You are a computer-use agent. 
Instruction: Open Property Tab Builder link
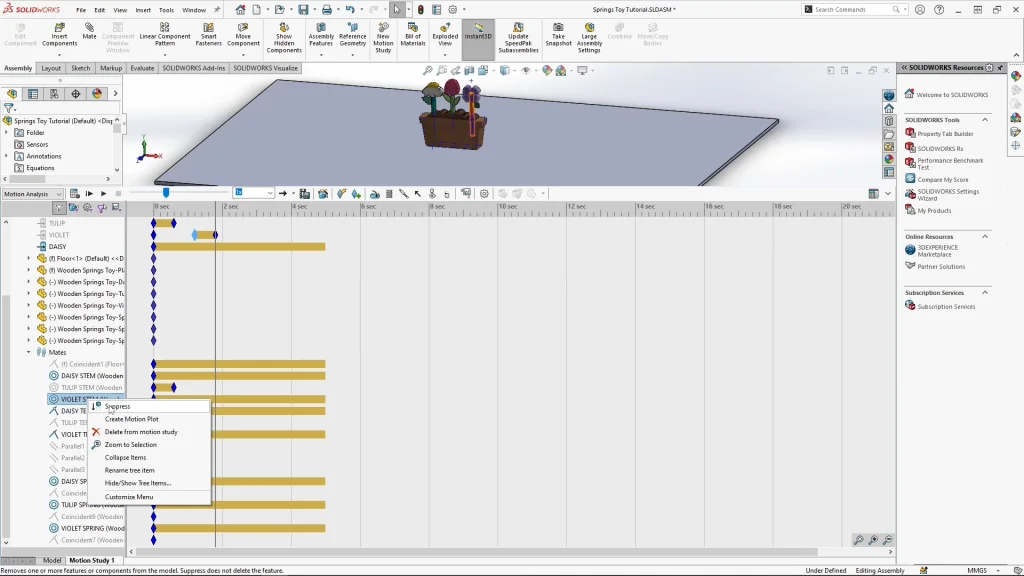[945, 133]
